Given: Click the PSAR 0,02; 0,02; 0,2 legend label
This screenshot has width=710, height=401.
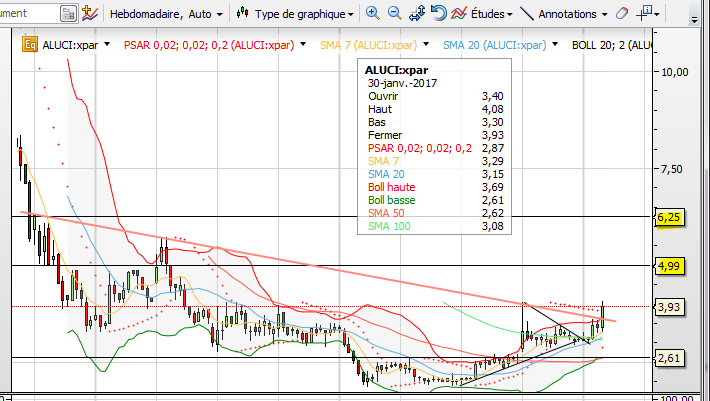Looking at the screenshot, I should (x=209, y=45).
